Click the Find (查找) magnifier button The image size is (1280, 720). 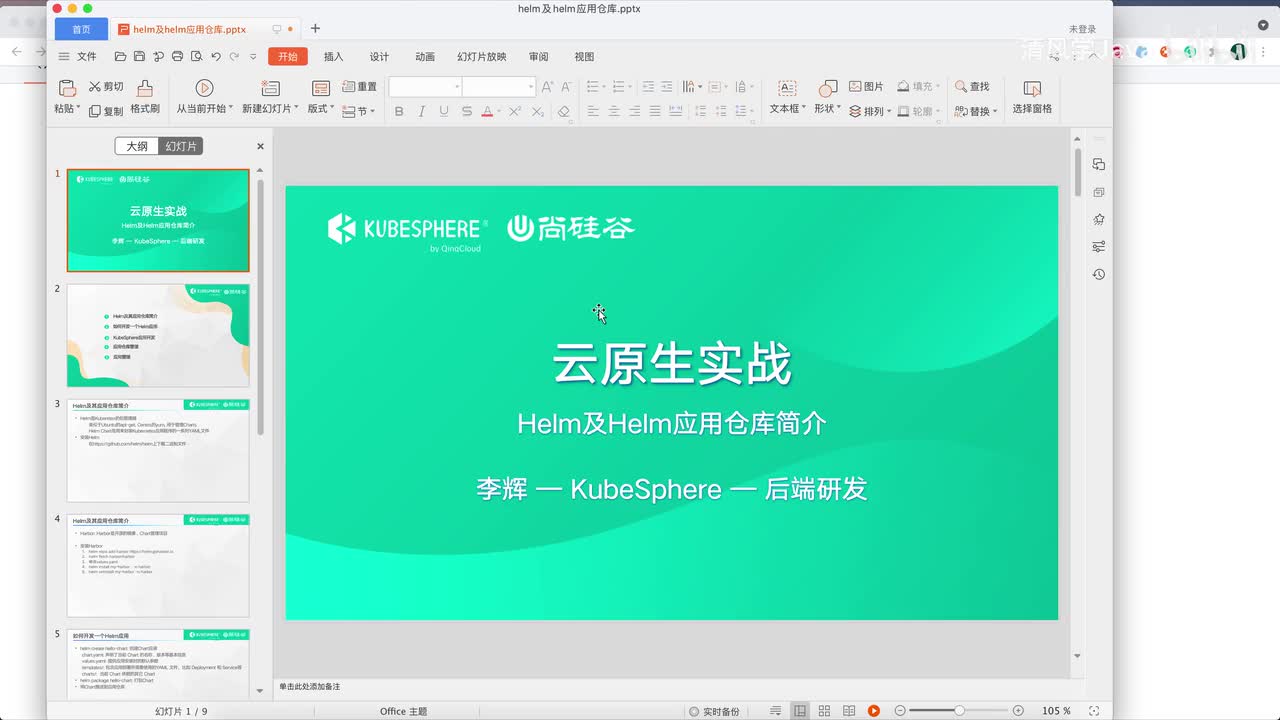[x=972, y=87]
